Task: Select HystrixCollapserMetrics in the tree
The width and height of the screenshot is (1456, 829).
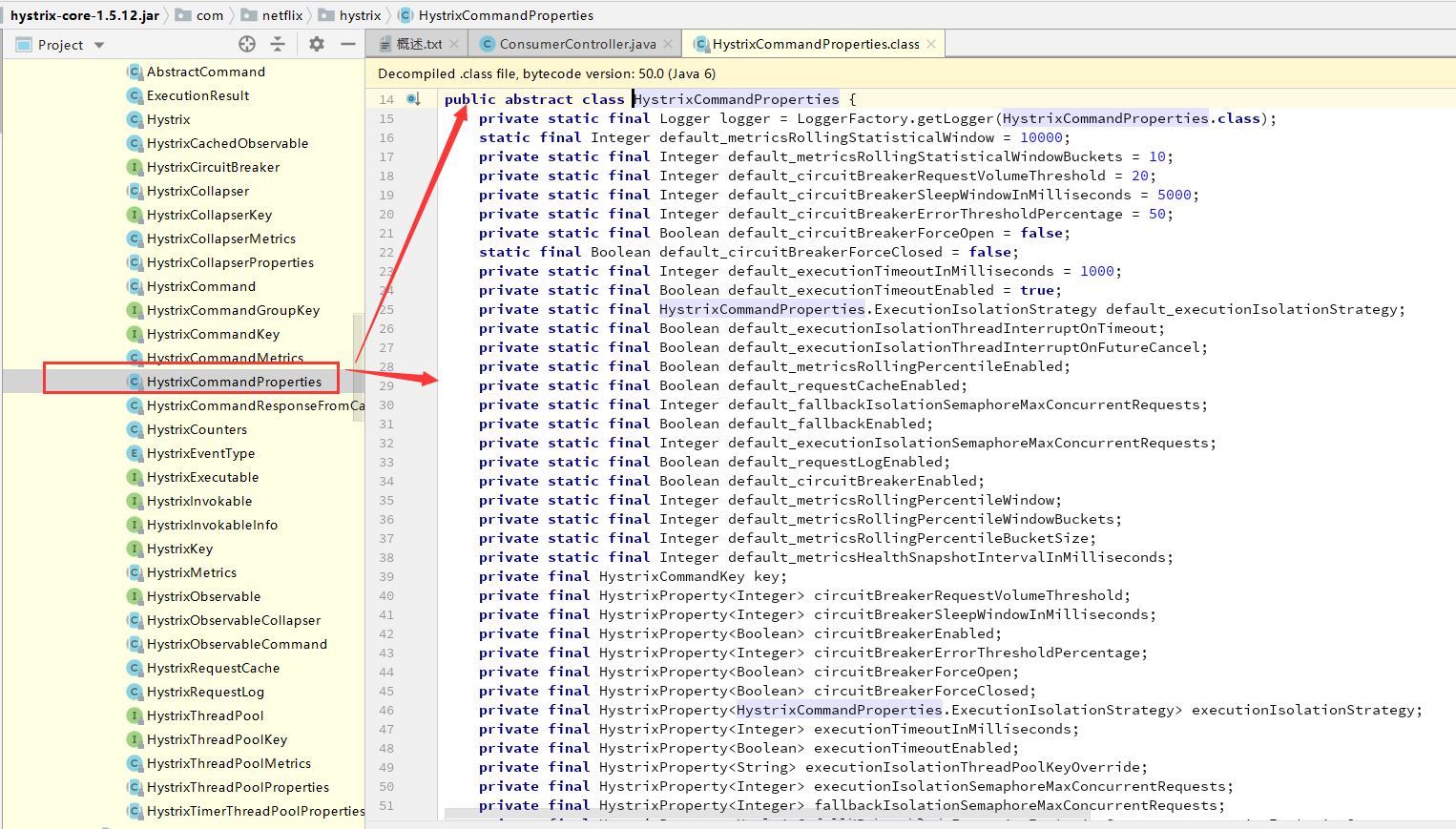Action: (221, 238)
